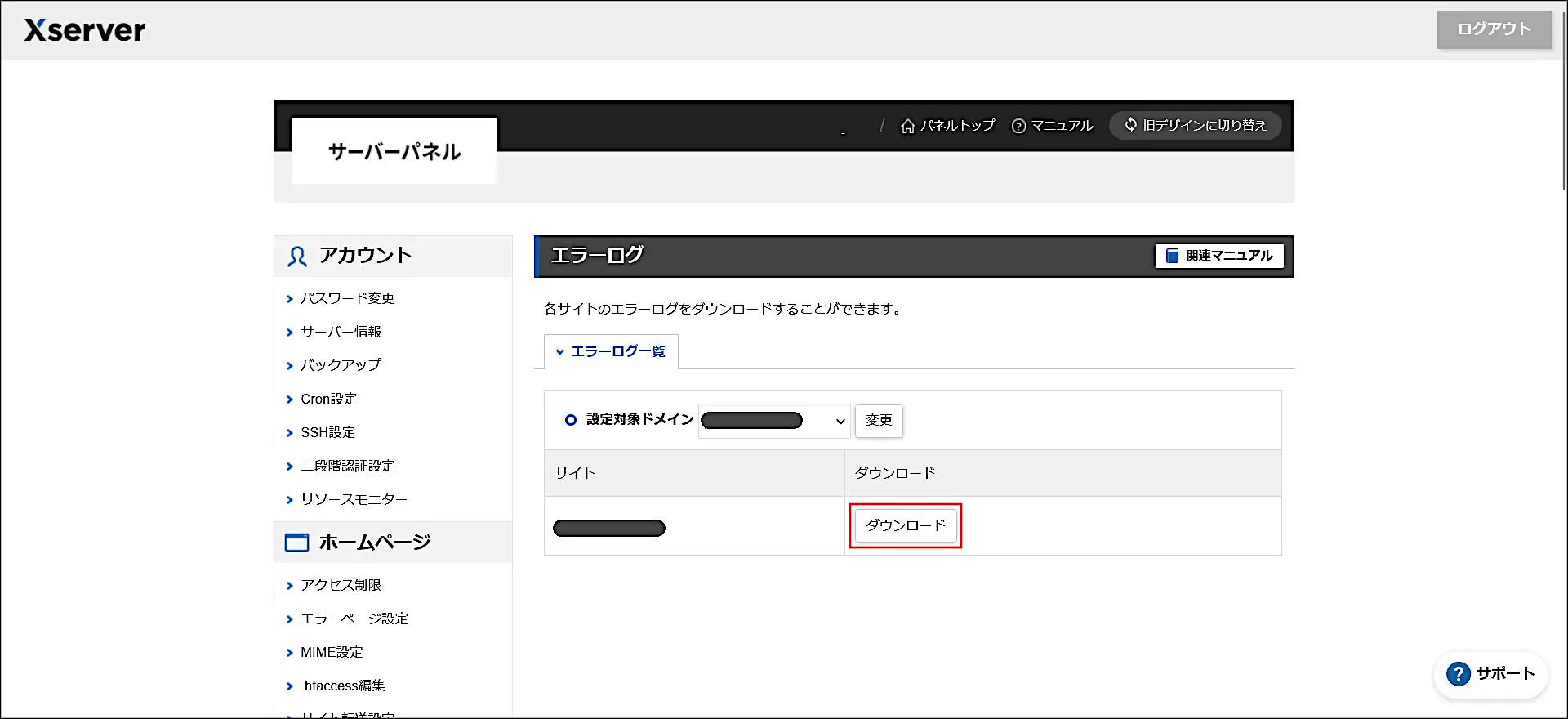Click the アカウント user icon
Screen dimensions: 1568x719
[296, 257]
